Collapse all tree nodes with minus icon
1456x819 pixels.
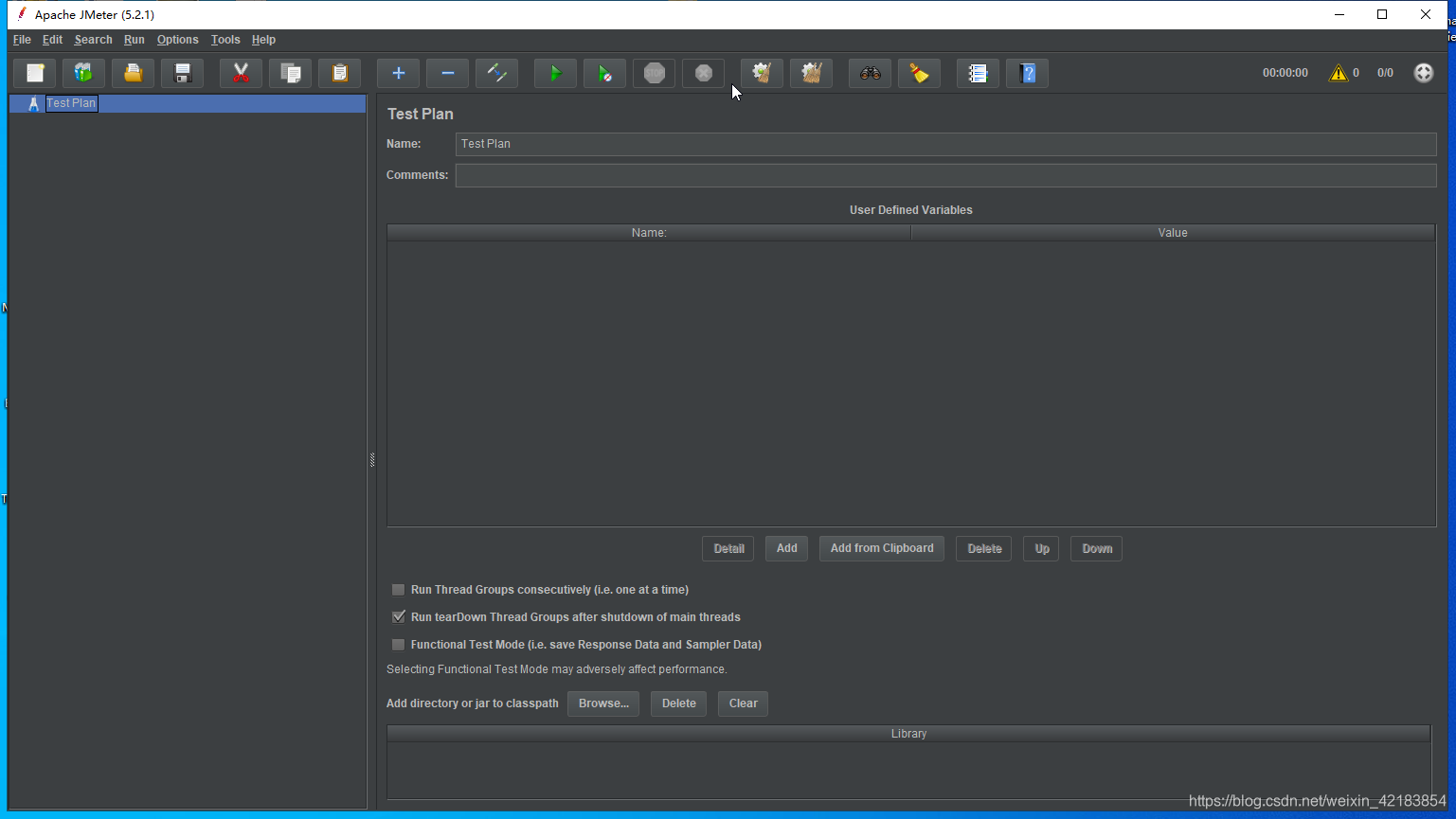pos(448,73)
